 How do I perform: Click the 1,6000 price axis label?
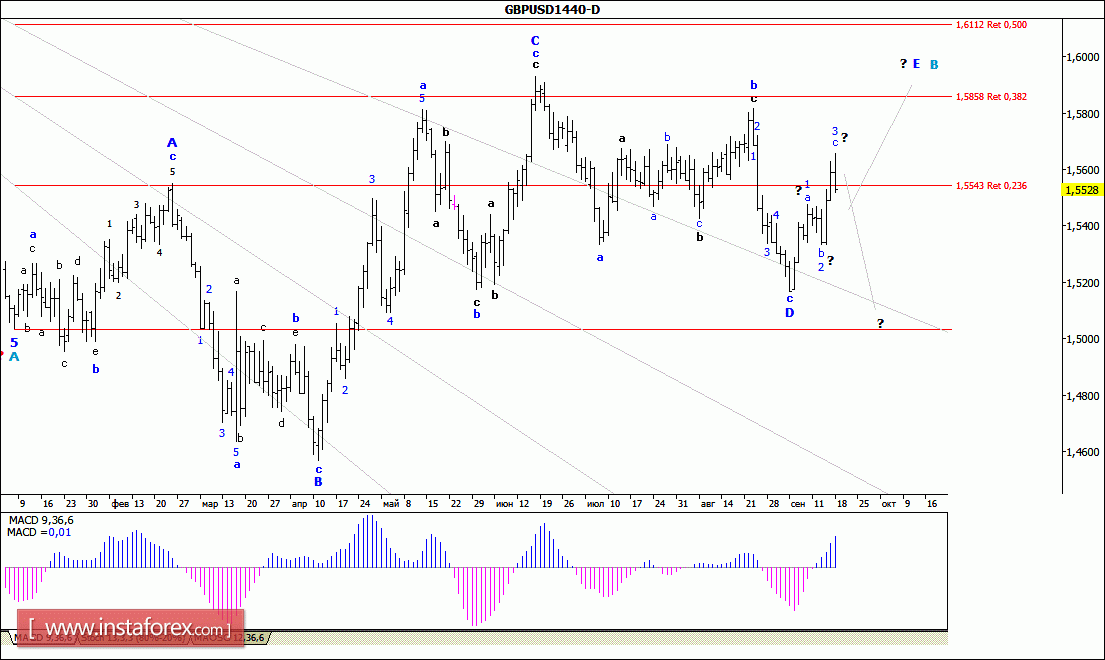pos(1084,57)
